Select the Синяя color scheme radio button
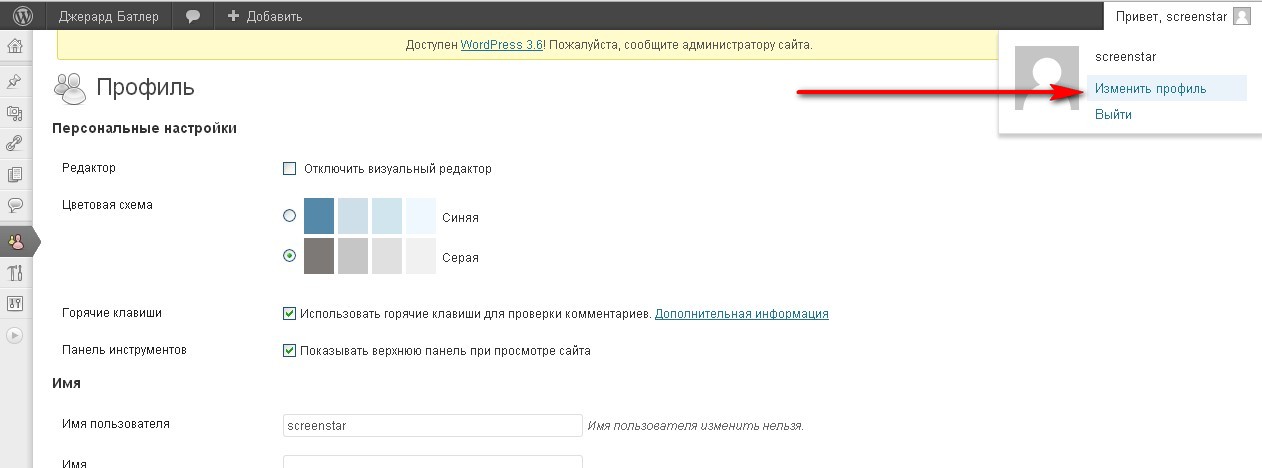 tap(290, 216)
